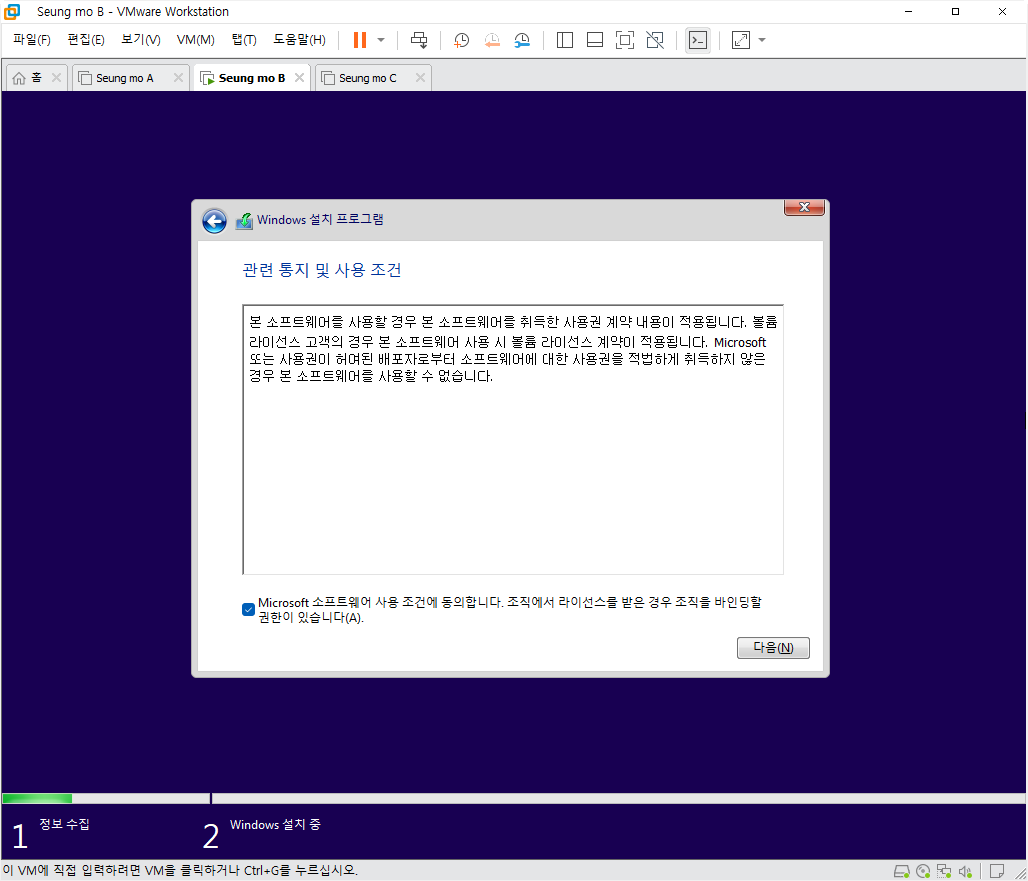Open the 보기(V) menu
Image resolution: width=1028 pixels, height=881 pixels.
coord(141,40)
